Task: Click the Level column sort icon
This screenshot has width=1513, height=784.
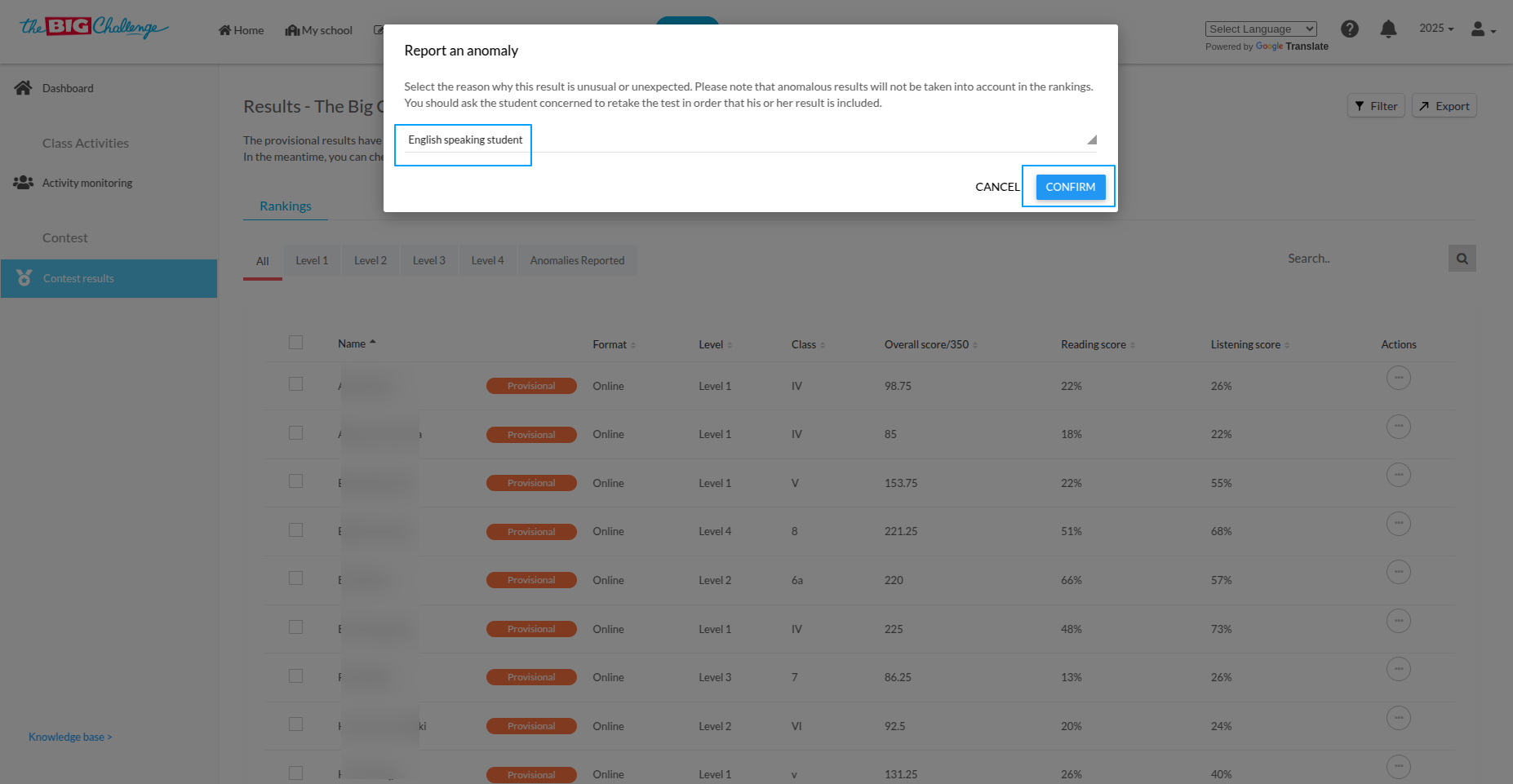Action: point(730,345)
